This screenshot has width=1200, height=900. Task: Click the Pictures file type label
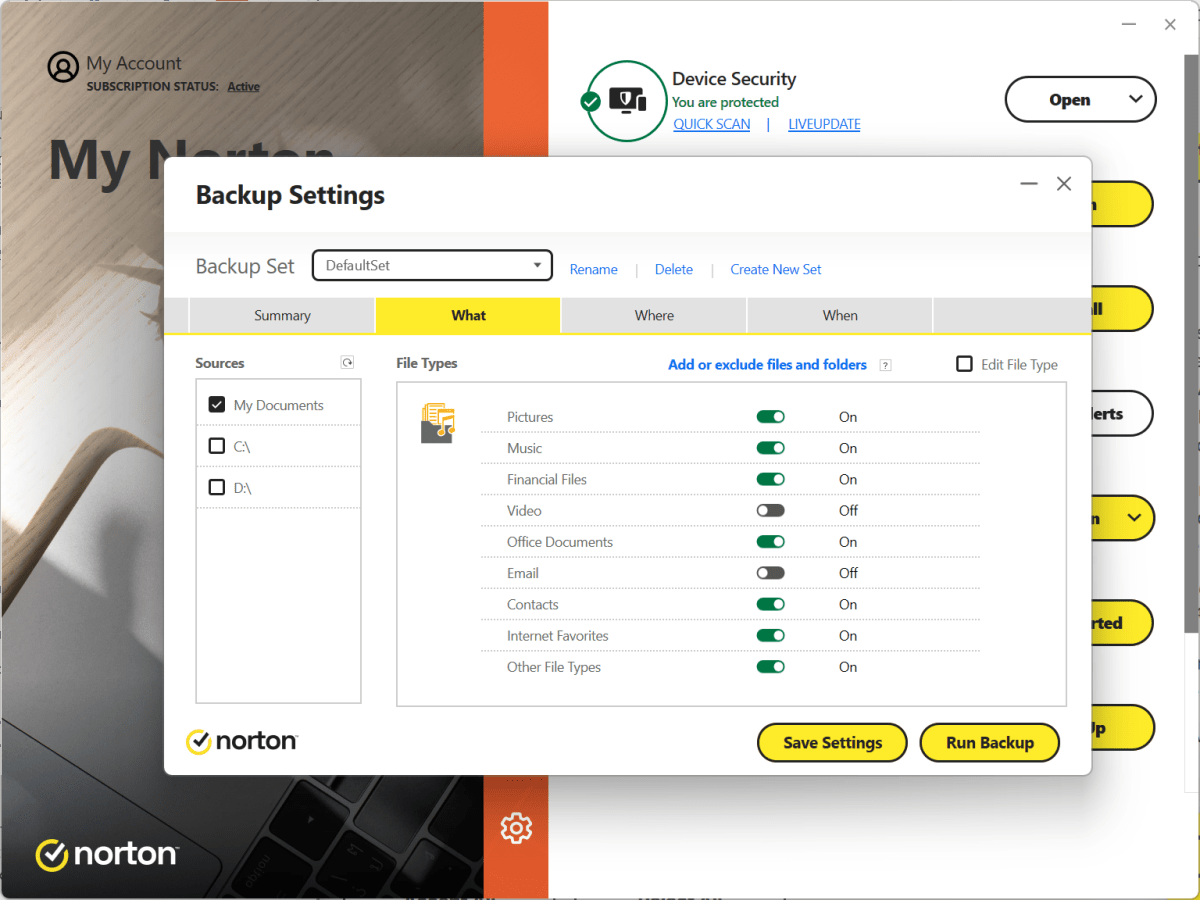530,417
